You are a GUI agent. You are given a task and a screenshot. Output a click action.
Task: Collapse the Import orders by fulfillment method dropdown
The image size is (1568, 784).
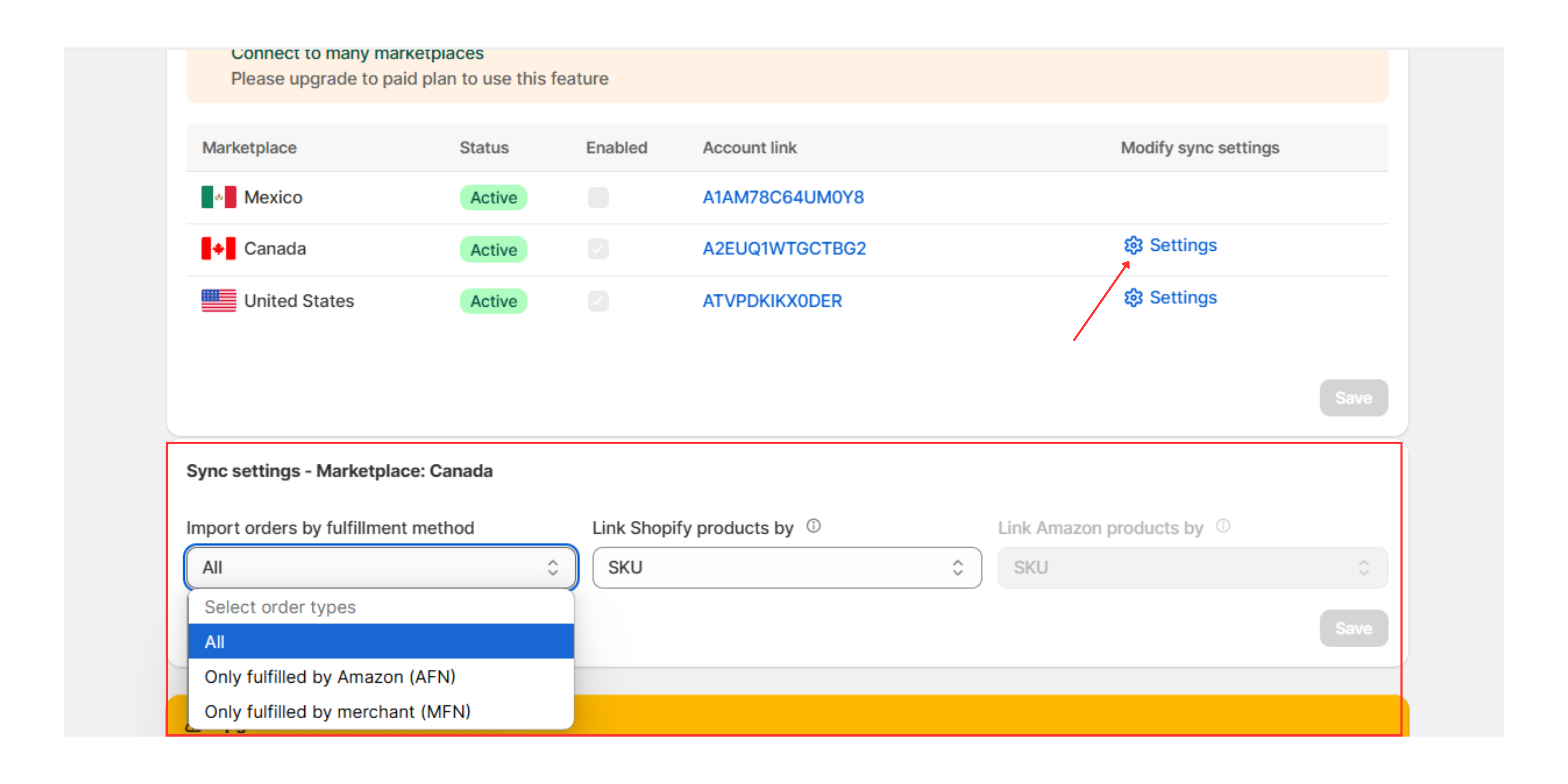[381, 567]
